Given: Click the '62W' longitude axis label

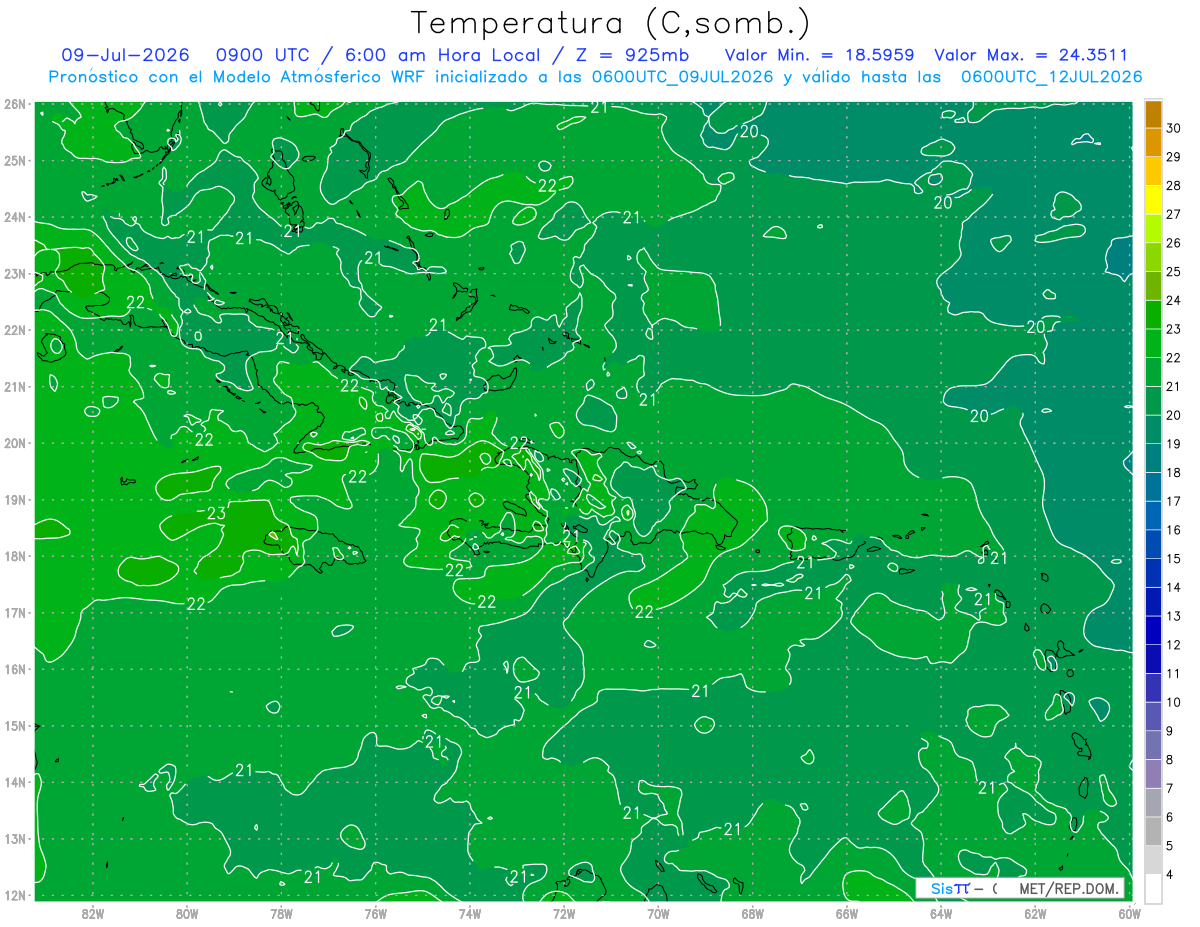Looking at the screenshot, I should pyautogui.click(x=1035, y=912).
